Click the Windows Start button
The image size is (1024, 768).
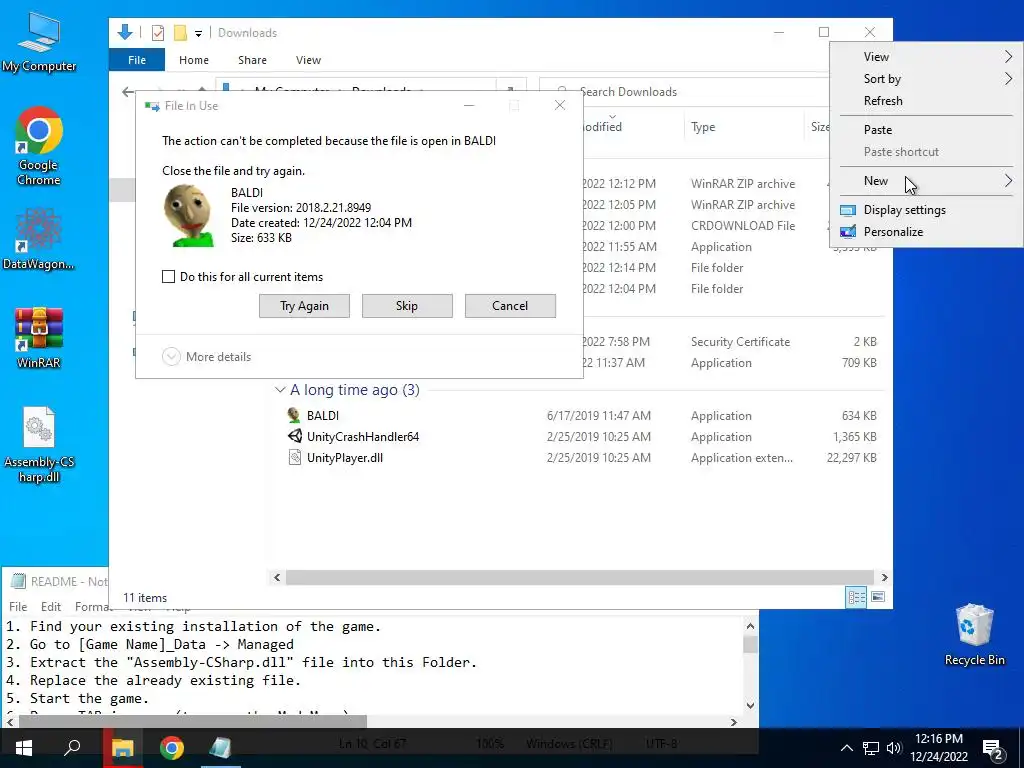click(x=24, y=748)
